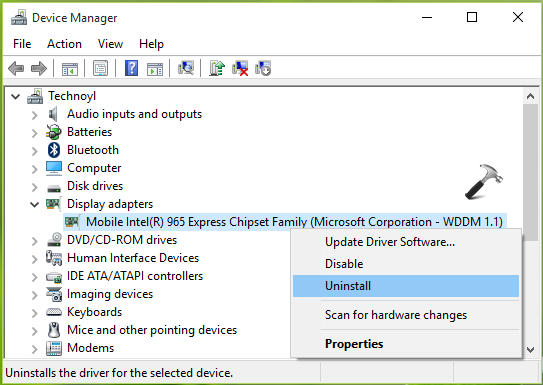Viewport: 543px width, 385px height.
Task: Open the Help menu
Action: [x=151, y=44]
